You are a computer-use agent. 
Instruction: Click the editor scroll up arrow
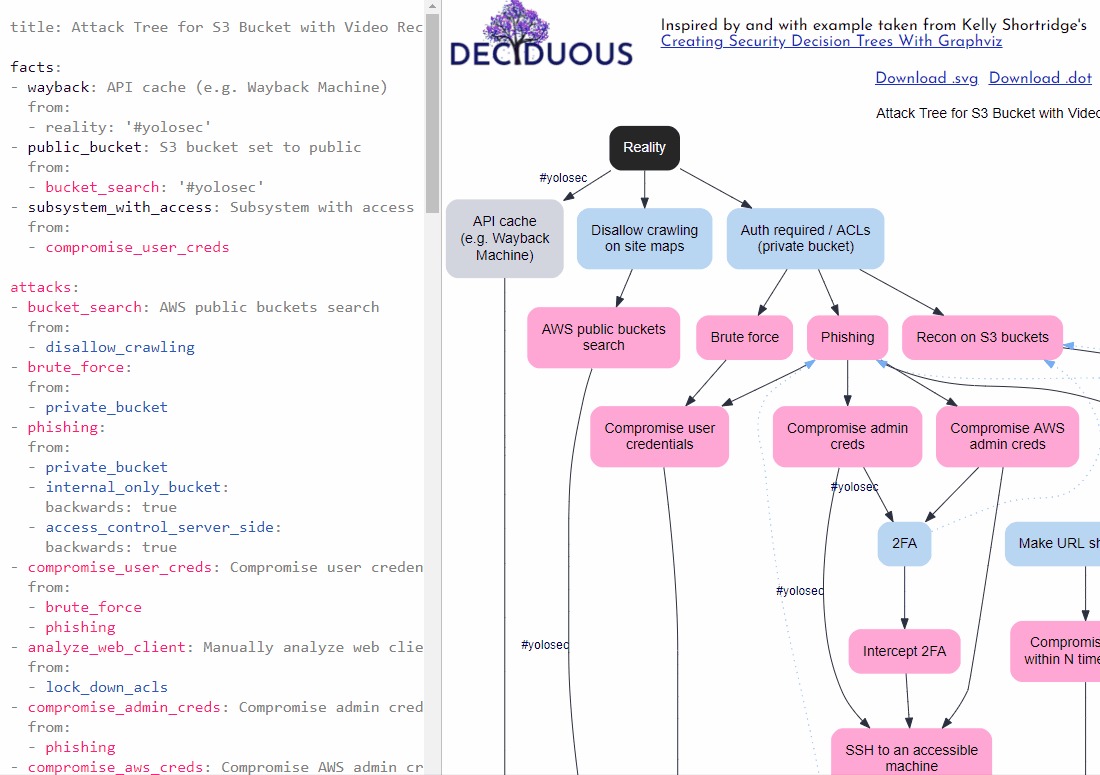[x=432, y=6]
